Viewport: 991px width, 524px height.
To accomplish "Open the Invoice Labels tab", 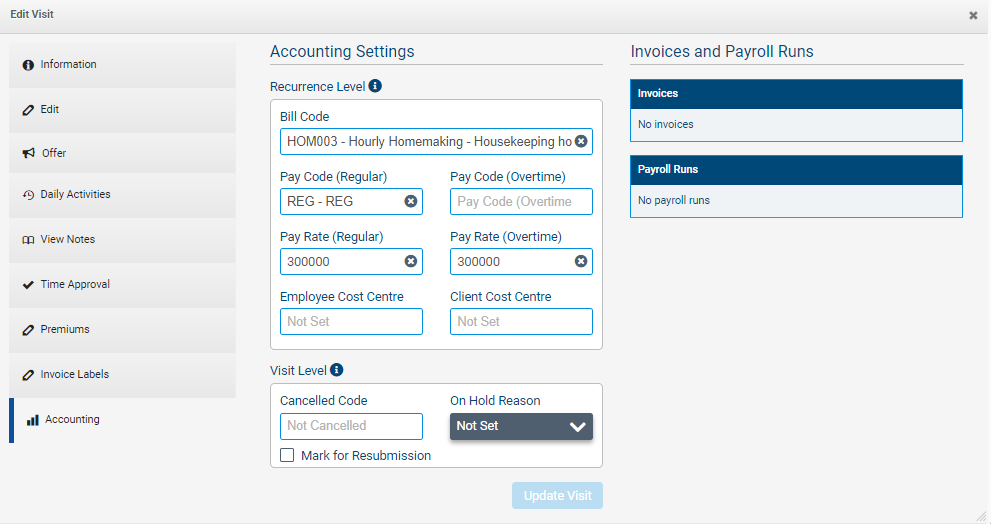I will pos(122,375).
